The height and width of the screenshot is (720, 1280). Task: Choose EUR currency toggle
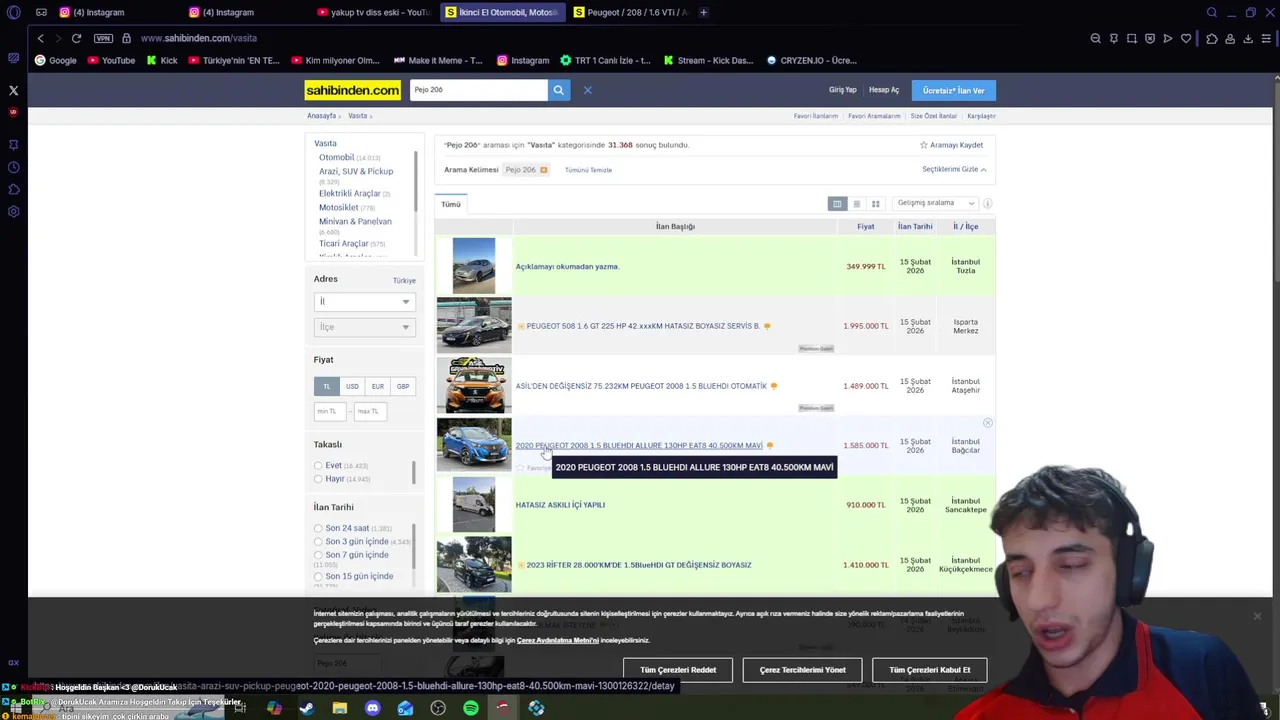pos(377,386)
